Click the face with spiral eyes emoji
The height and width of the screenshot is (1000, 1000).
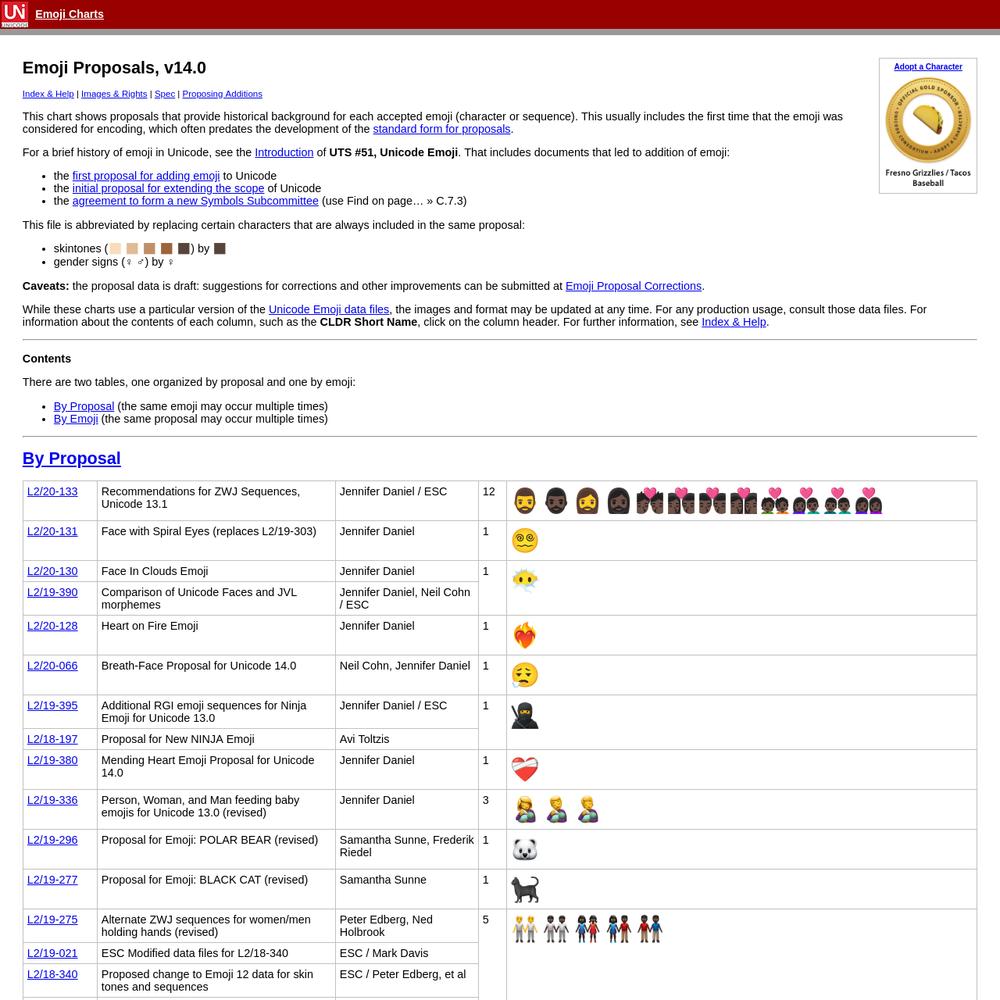(x=525, y=541)
